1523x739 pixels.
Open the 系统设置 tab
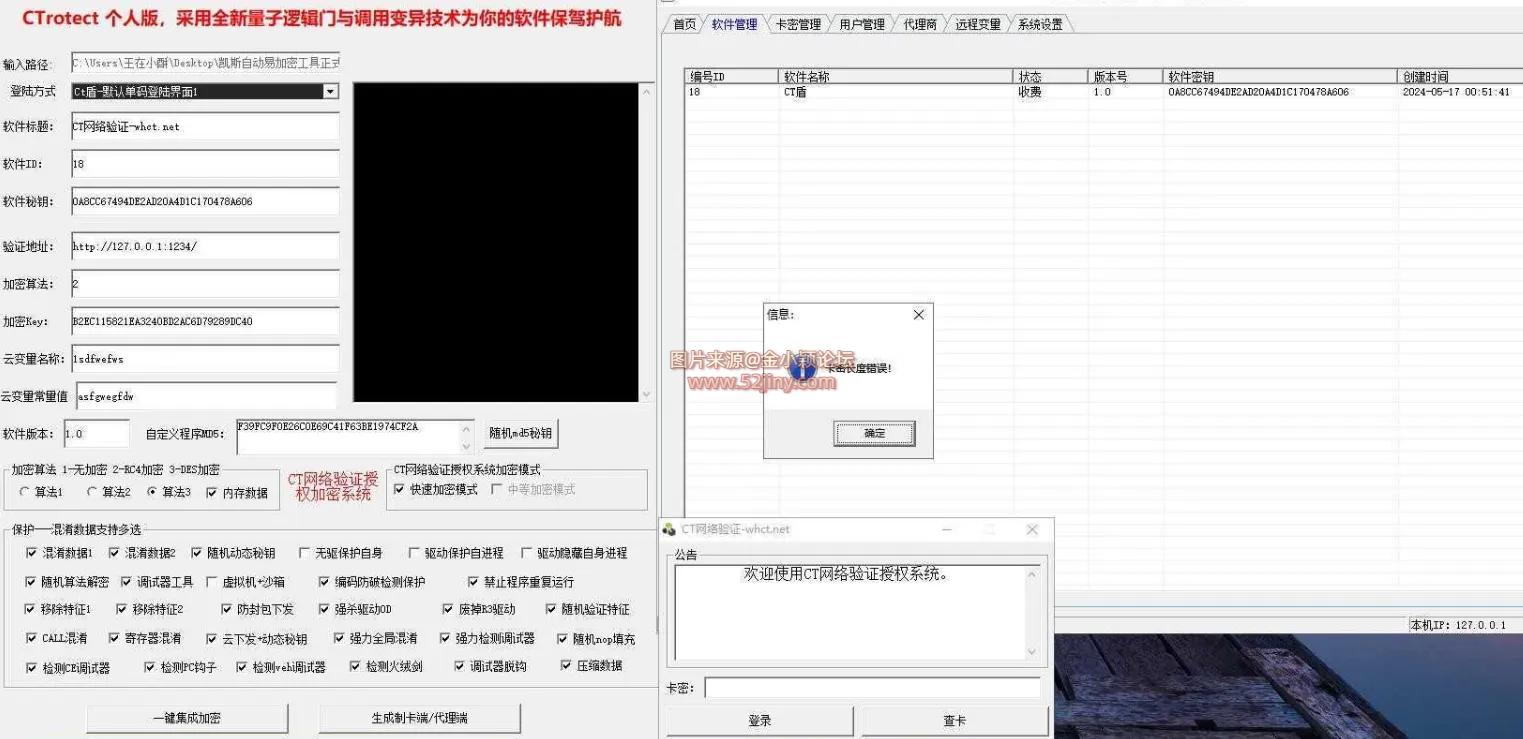pyautogui.click(x=1040, y=24)
